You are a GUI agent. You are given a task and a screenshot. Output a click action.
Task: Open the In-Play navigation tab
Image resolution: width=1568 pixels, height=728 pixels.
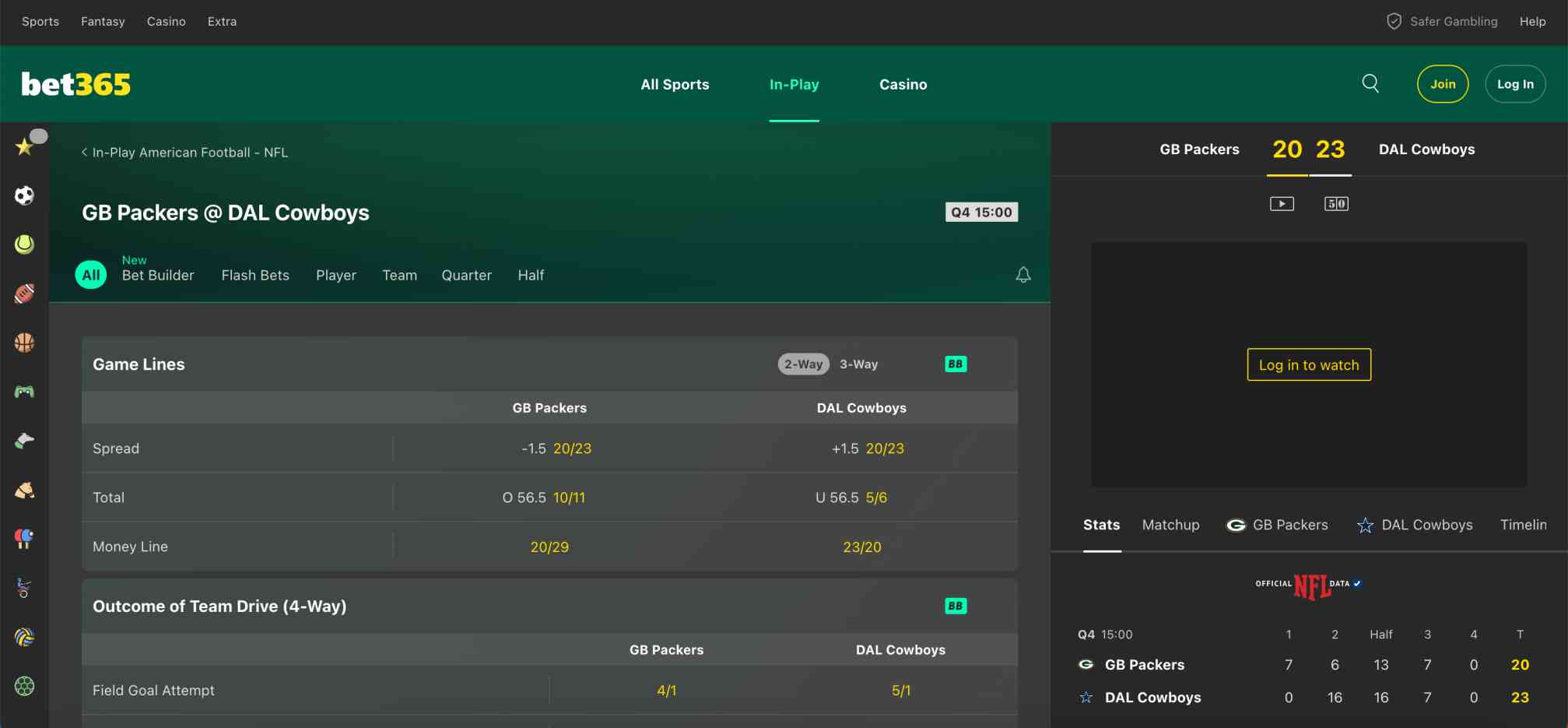(794, 84)
